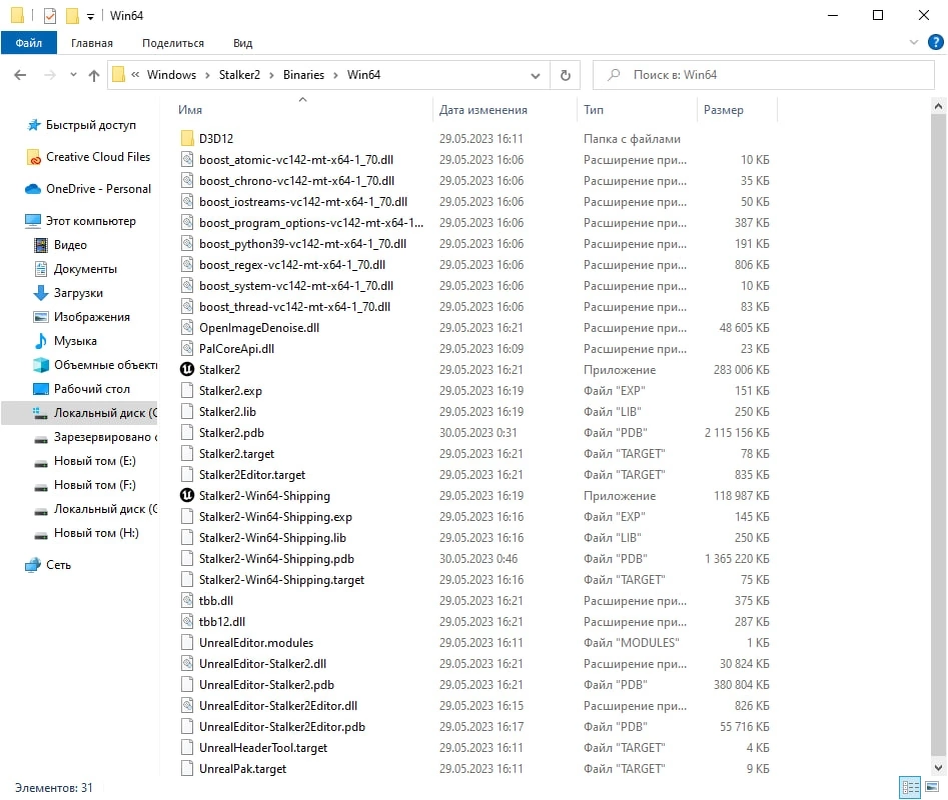Select boost_python39-vc142-mt-x64-1_70.dll file

coord(303,244)
